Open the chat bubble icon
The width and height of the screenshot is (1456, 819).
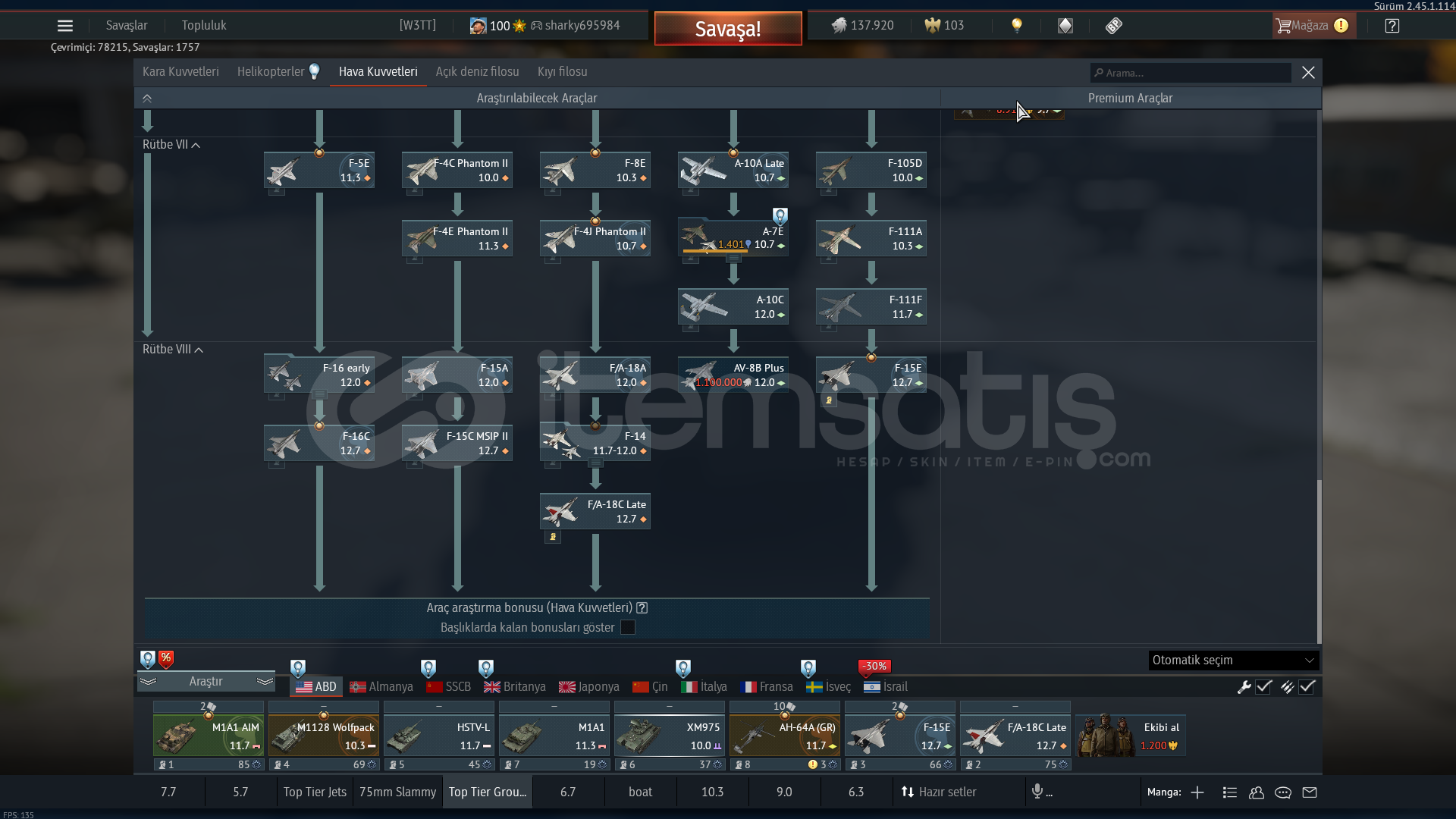(x=1283, y=792)
